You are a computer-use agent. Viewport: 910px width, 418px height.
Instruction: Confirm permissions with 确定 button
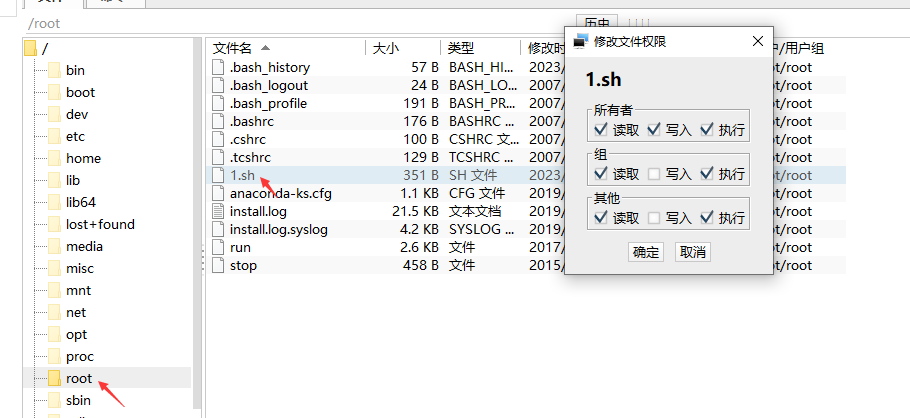[x=646, y=252]
